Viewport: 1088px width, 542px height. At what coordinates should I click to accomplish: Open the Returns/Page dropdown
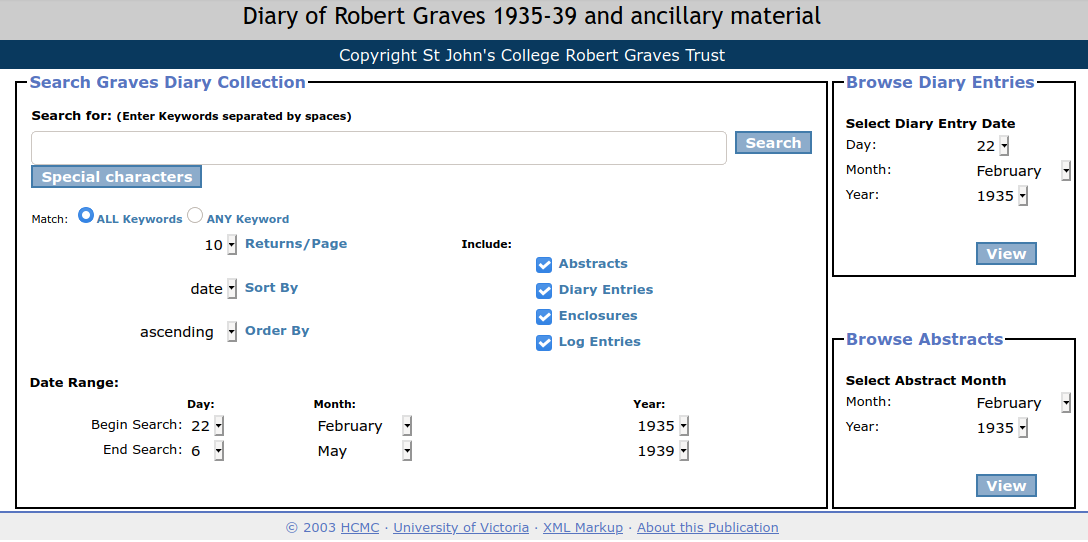(220, 245)
